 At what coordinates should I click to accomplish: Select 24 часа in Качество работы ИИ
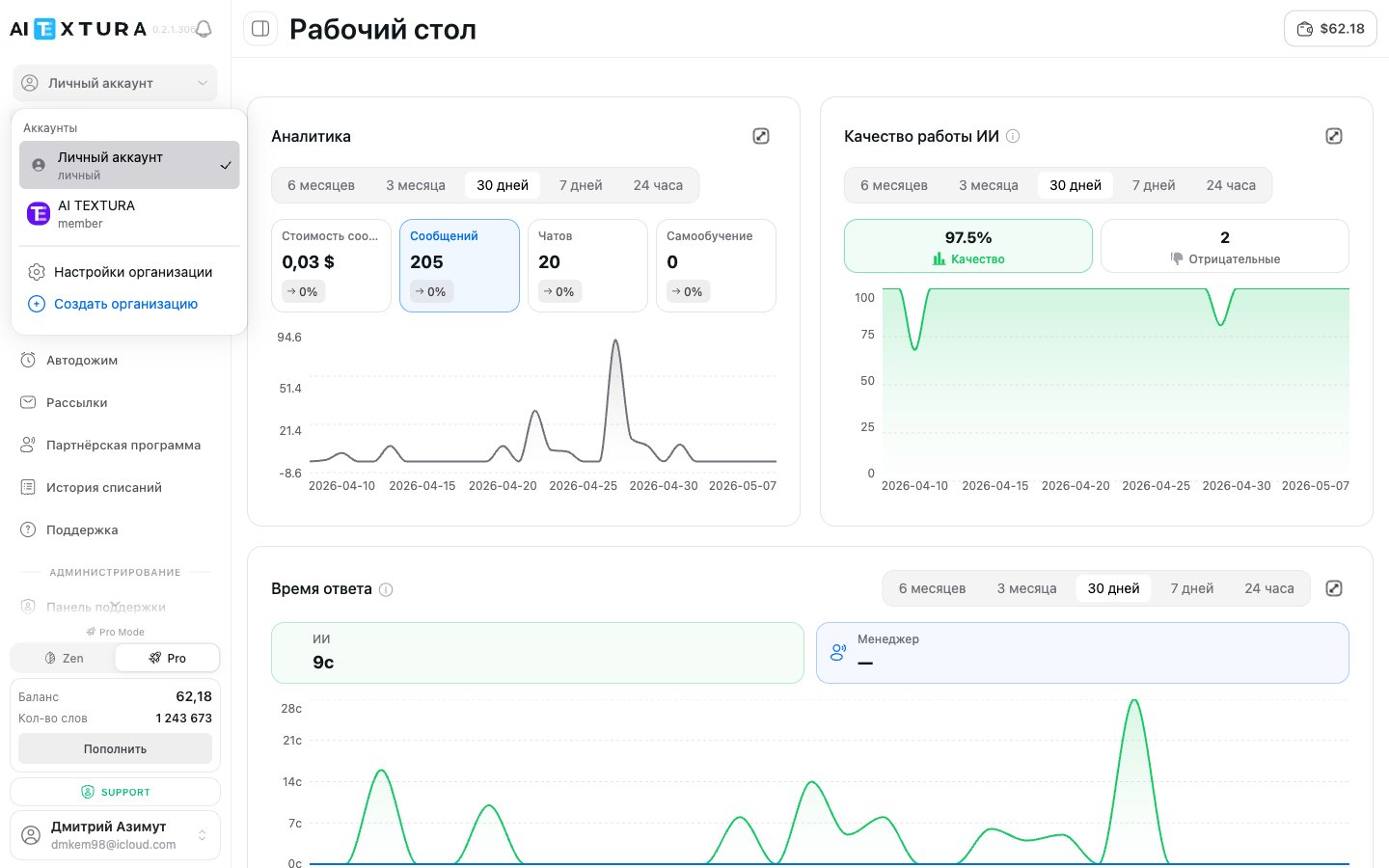click(x=1231, y=185)
